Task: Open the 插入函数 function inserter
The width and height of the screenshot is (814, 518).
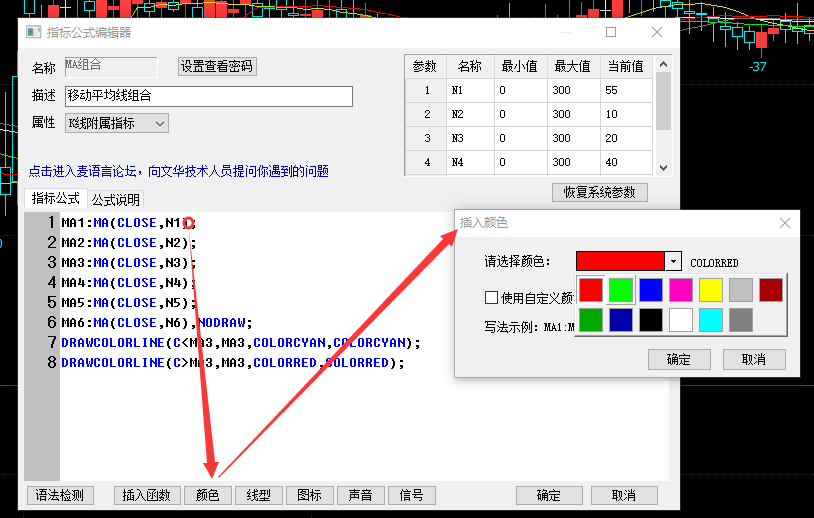Action: (x=146, y=495)
